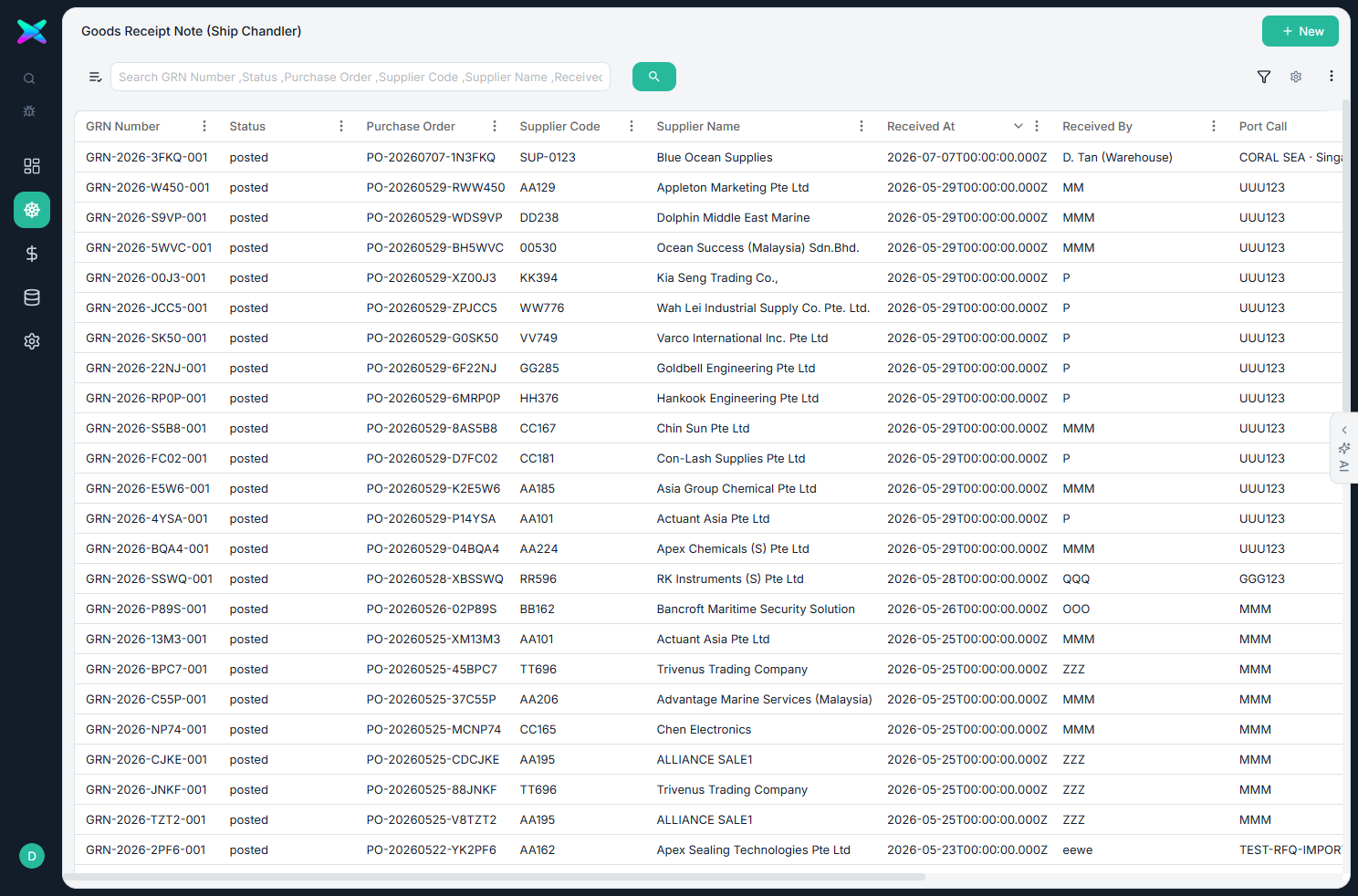Open the sidebar settings gear icon
Screen dimensions: 1358x896
coord(32,341)
